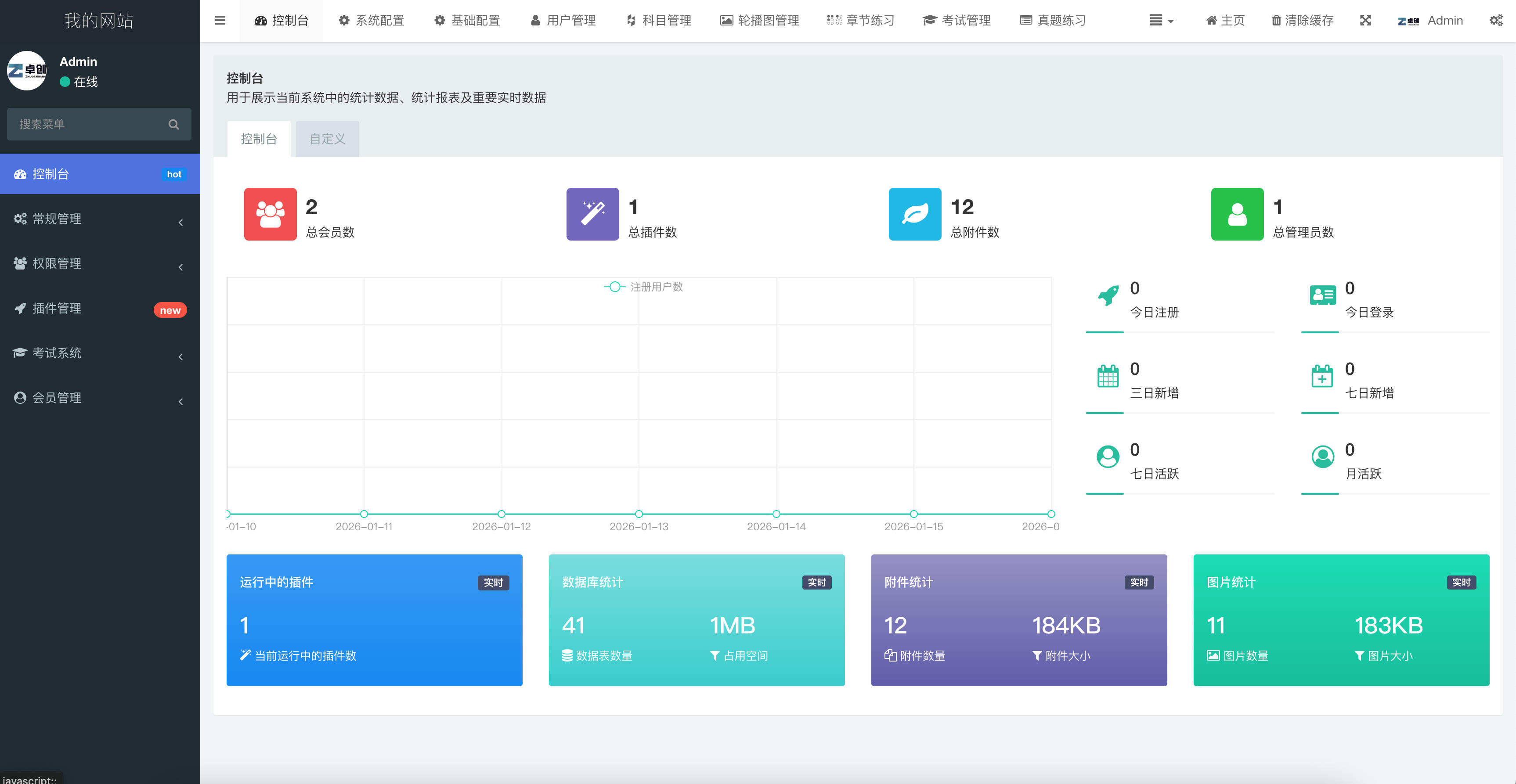This screenshot has height=784, width=1516.
Task: Open 真题练习 exam questions page
Action: pos(1053,21)
